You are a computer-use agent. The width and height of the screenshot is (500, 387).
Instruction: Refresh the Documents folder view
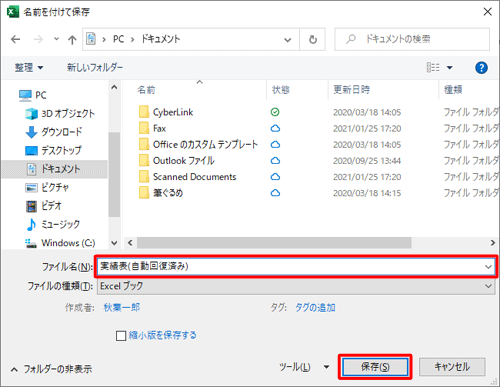point(313,40)
